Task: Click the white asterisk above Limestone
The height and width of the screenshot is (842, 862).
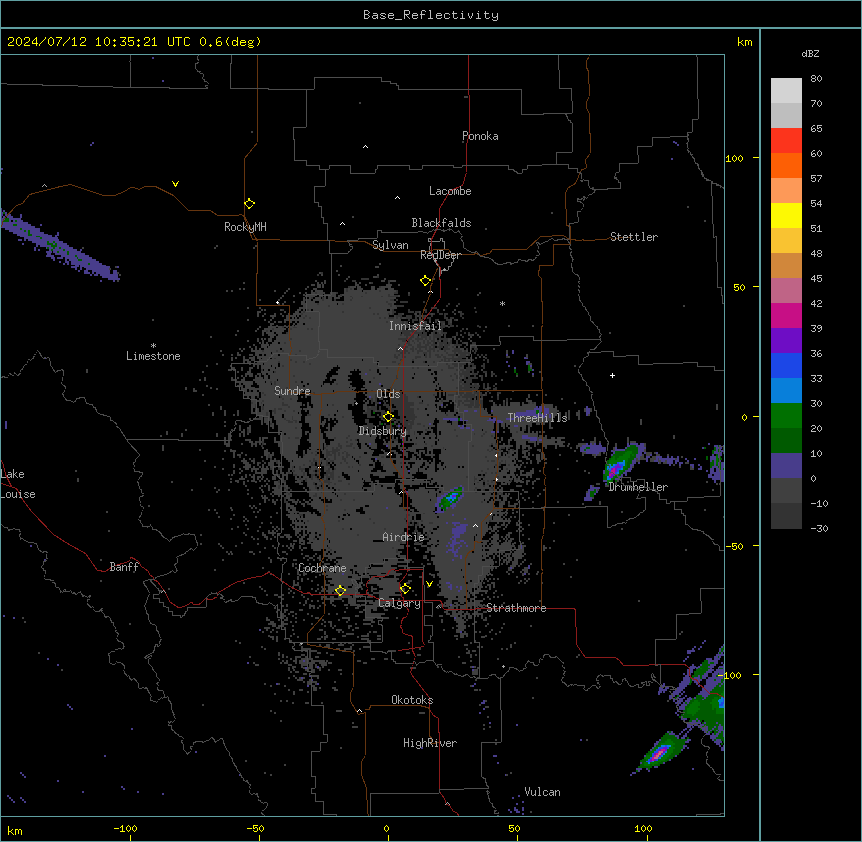Action: [x=153, y=345]
